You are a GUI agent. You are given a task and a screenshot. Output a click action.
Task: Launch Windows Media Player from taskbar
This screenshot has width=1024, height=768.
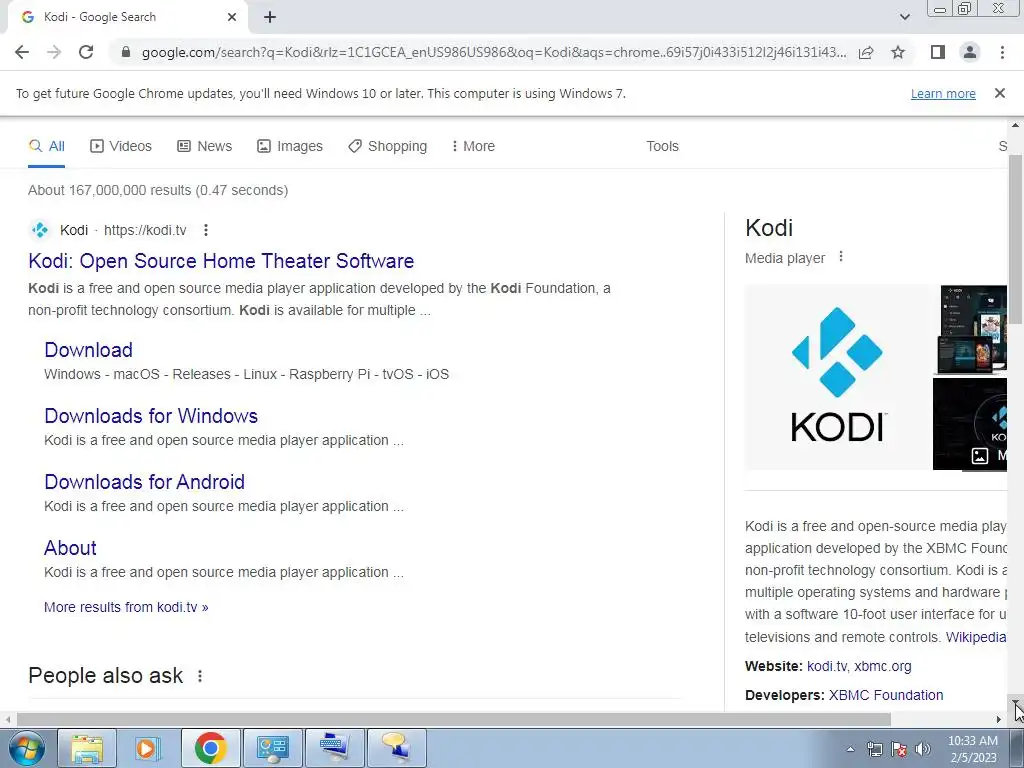click(x=148, y=748)
